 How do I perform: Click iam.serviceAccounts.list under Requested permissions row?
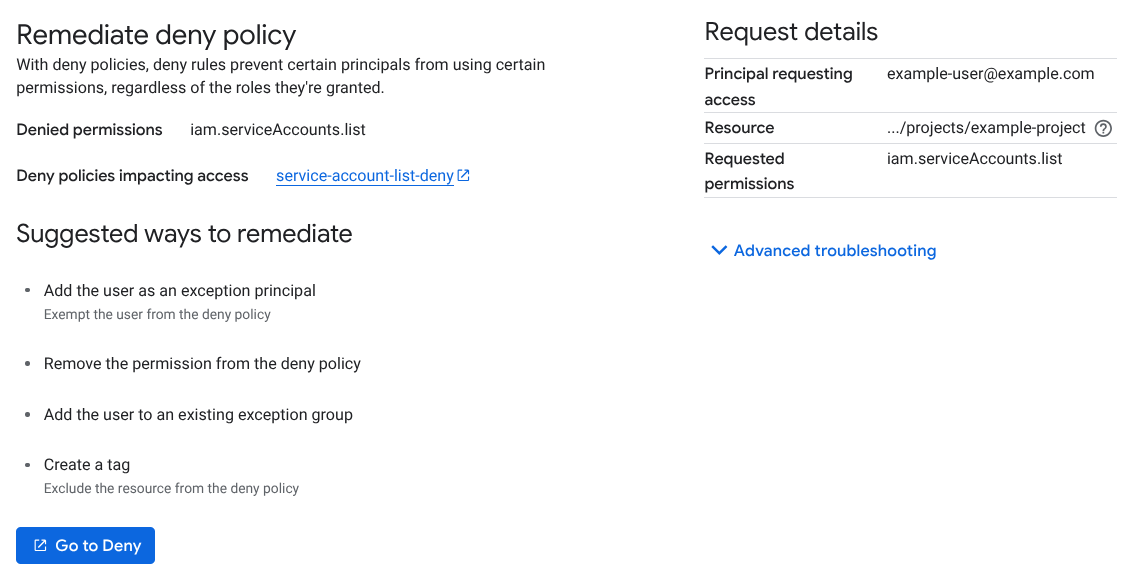click(974, 159)
